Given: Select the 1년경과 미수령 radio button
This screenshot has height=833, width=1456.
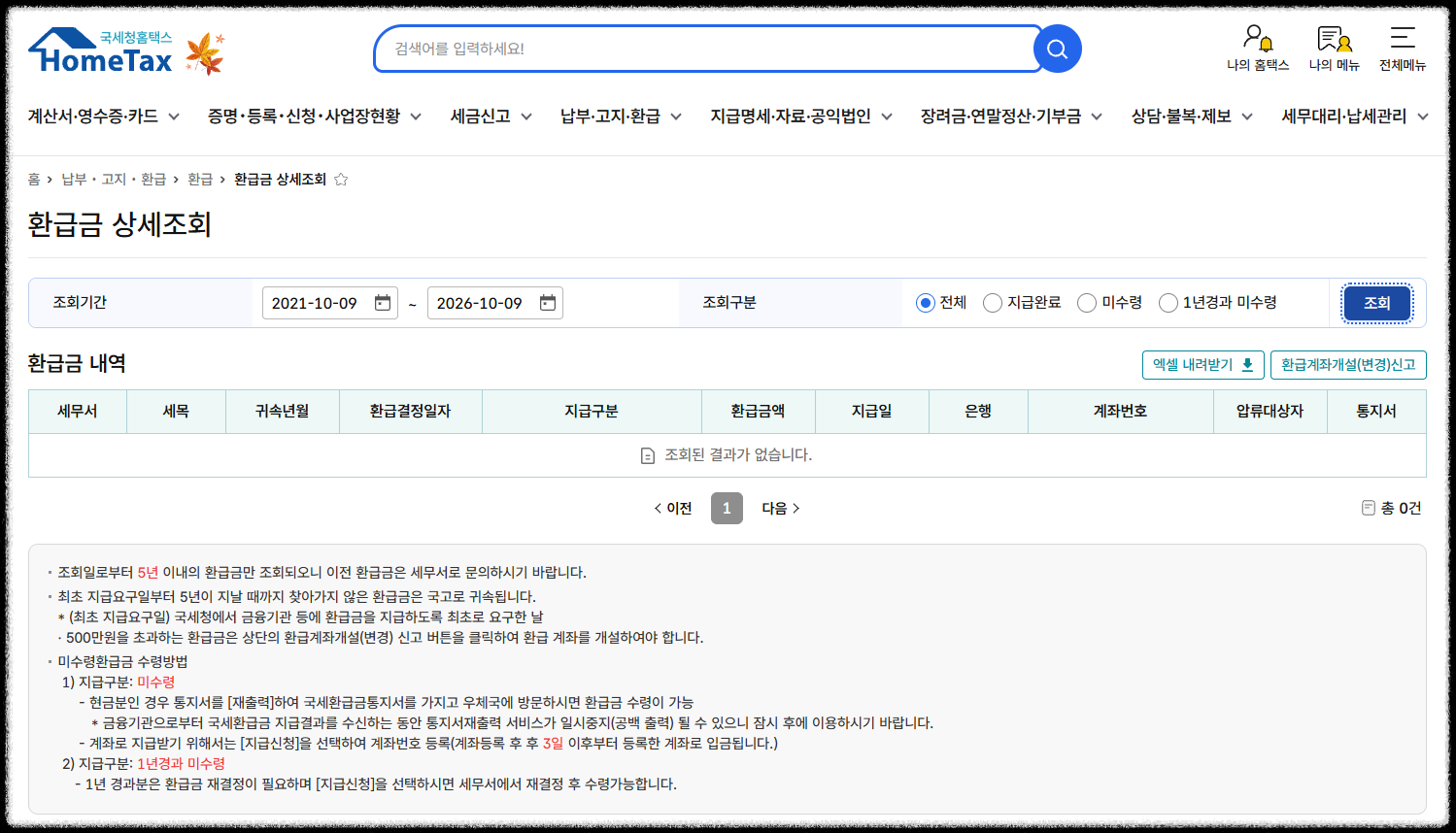Looking at the screenshot, I should click(x=1168, y=303).
